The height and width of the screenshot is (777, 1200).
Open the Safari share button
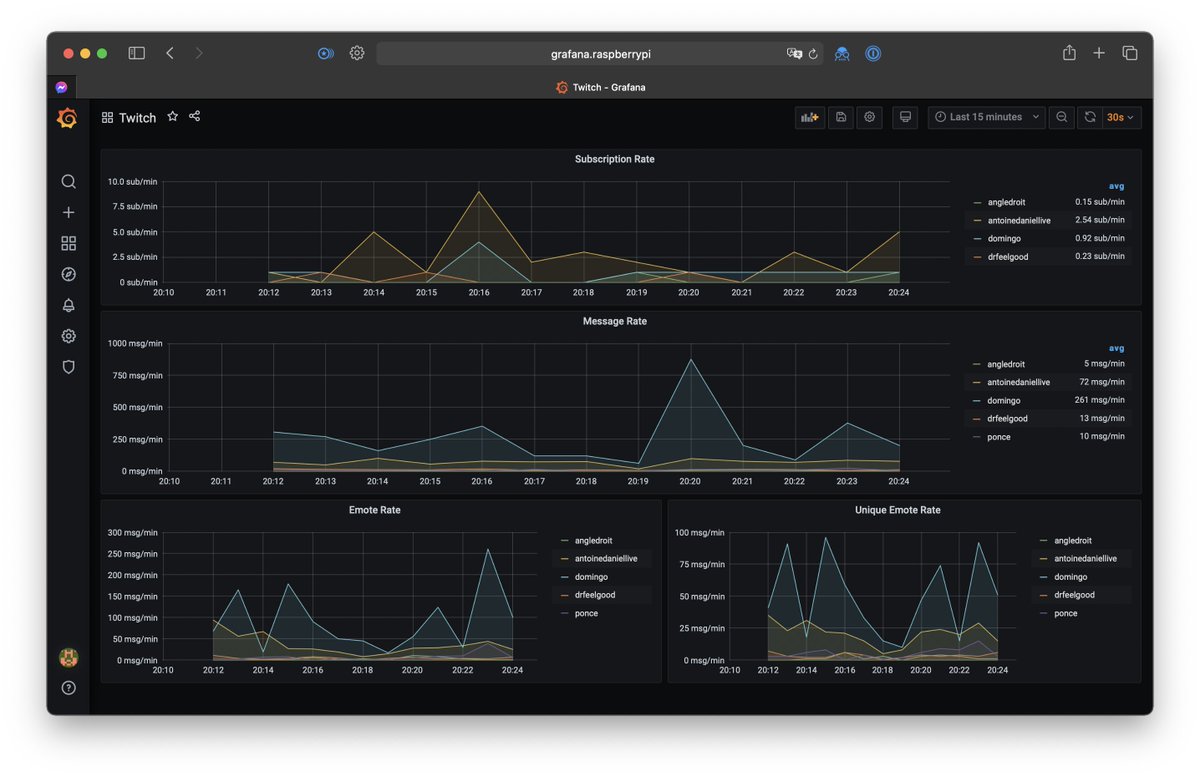pyautogui.click(x=1069, y=53)
